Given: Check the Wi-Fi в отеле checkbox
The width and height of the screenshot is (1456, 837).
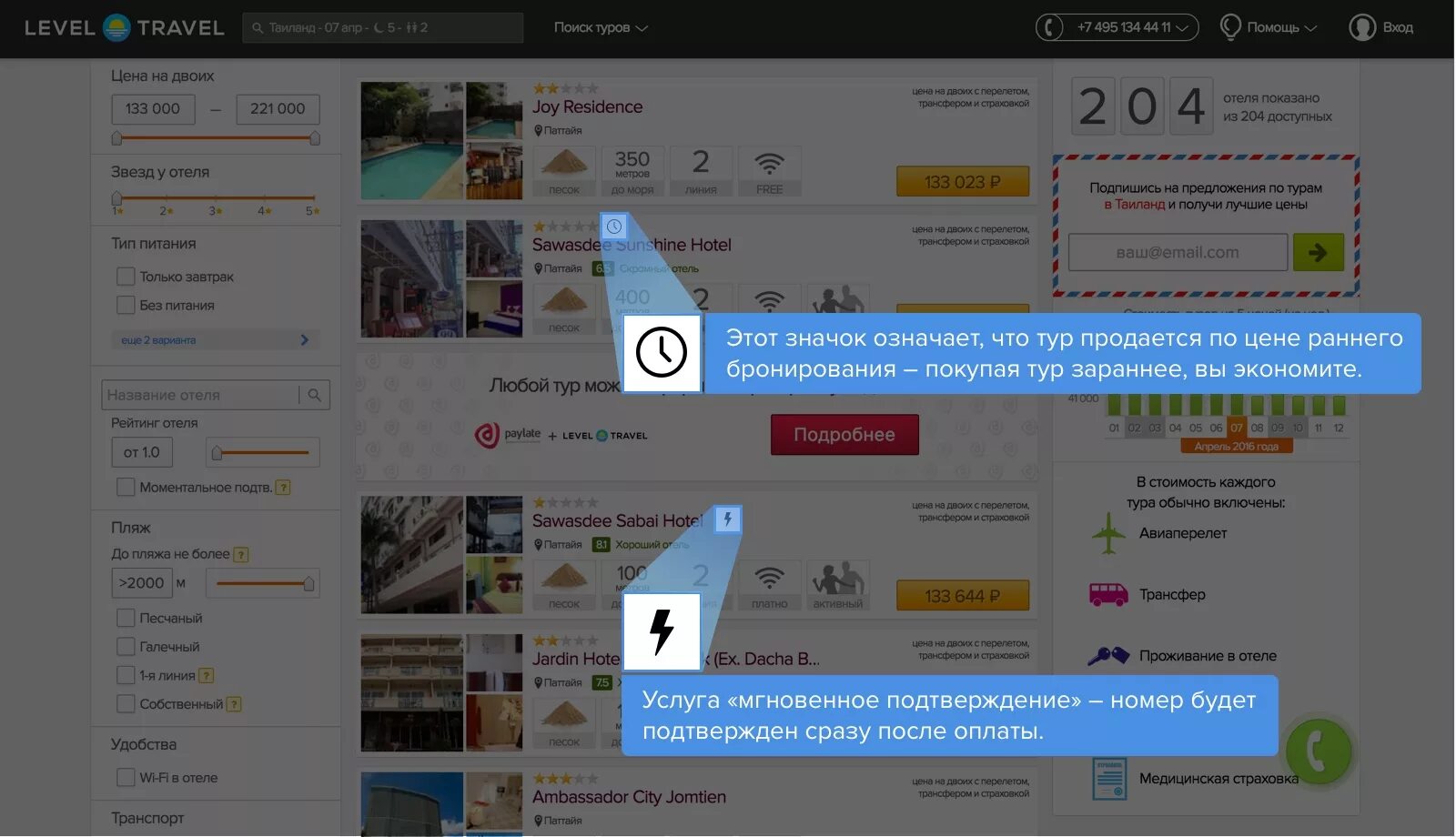Looking at the screenshot, I should tap(126, 778).
